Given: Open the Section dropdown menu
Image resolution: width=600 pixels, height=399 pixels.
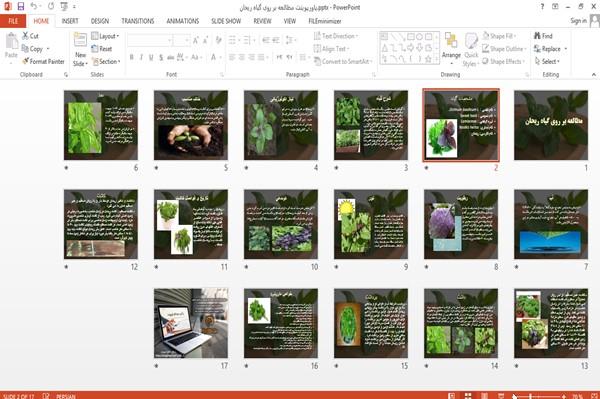Looking at the screenshot, I should pos(106,61).
